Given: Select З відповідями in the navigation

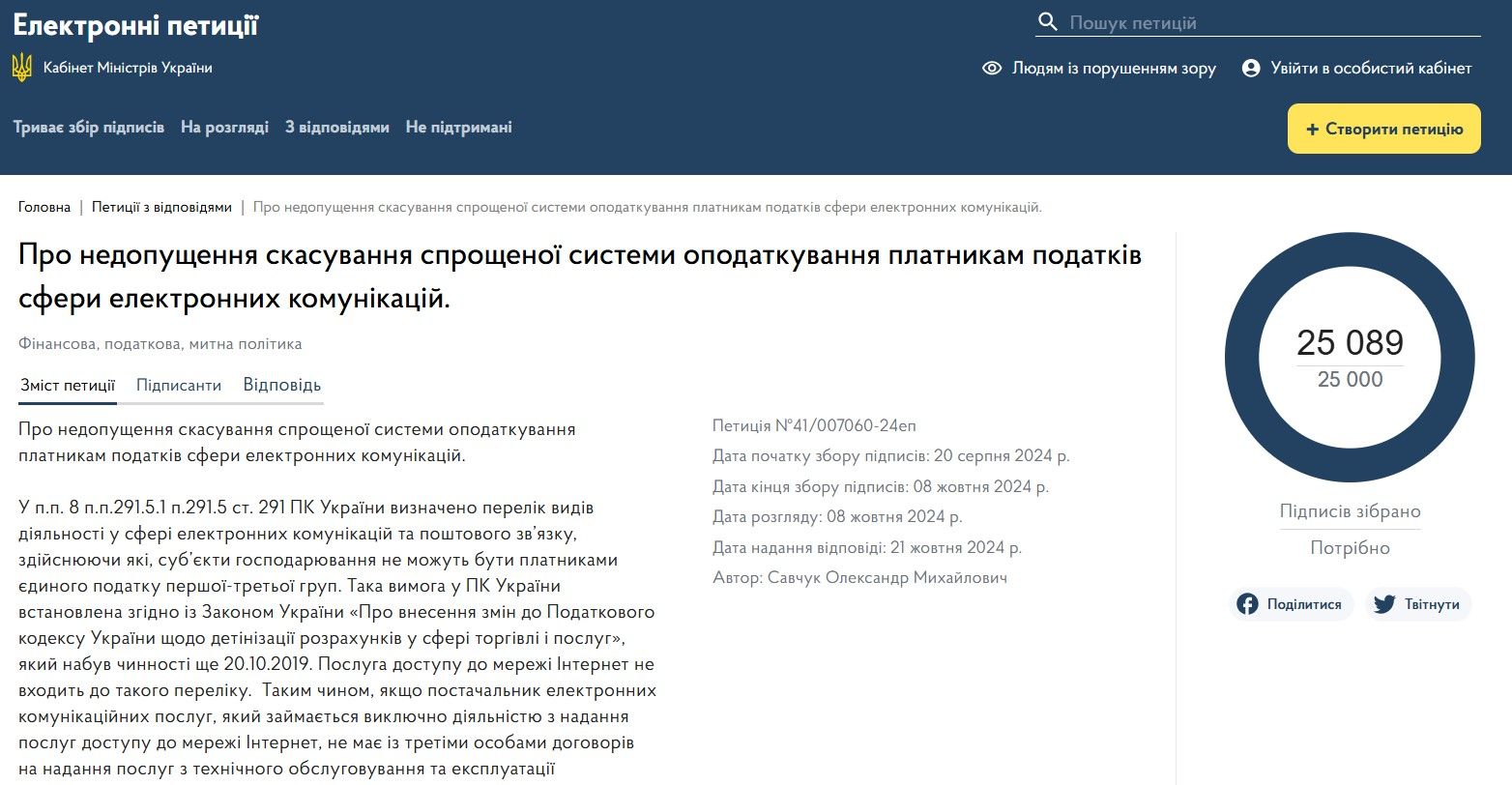Looking at the screenshot, I should pyautogui.click(x=335, y=127).
